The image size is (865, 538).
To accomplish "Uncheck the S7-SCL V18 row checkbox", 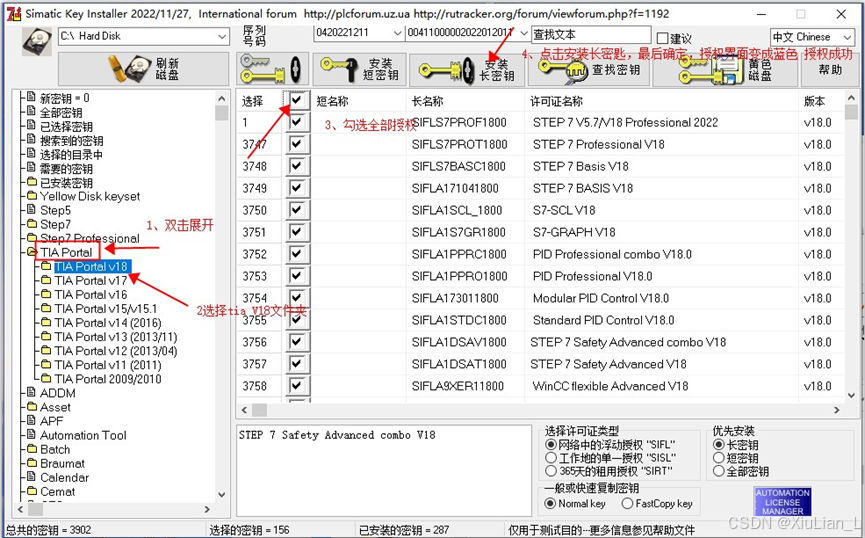I will click(297, 210).
